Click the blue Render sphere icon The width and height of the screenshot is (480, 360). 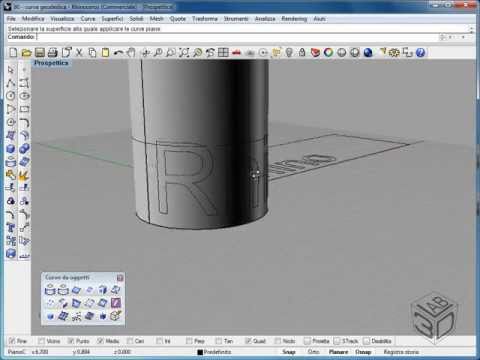368,53
